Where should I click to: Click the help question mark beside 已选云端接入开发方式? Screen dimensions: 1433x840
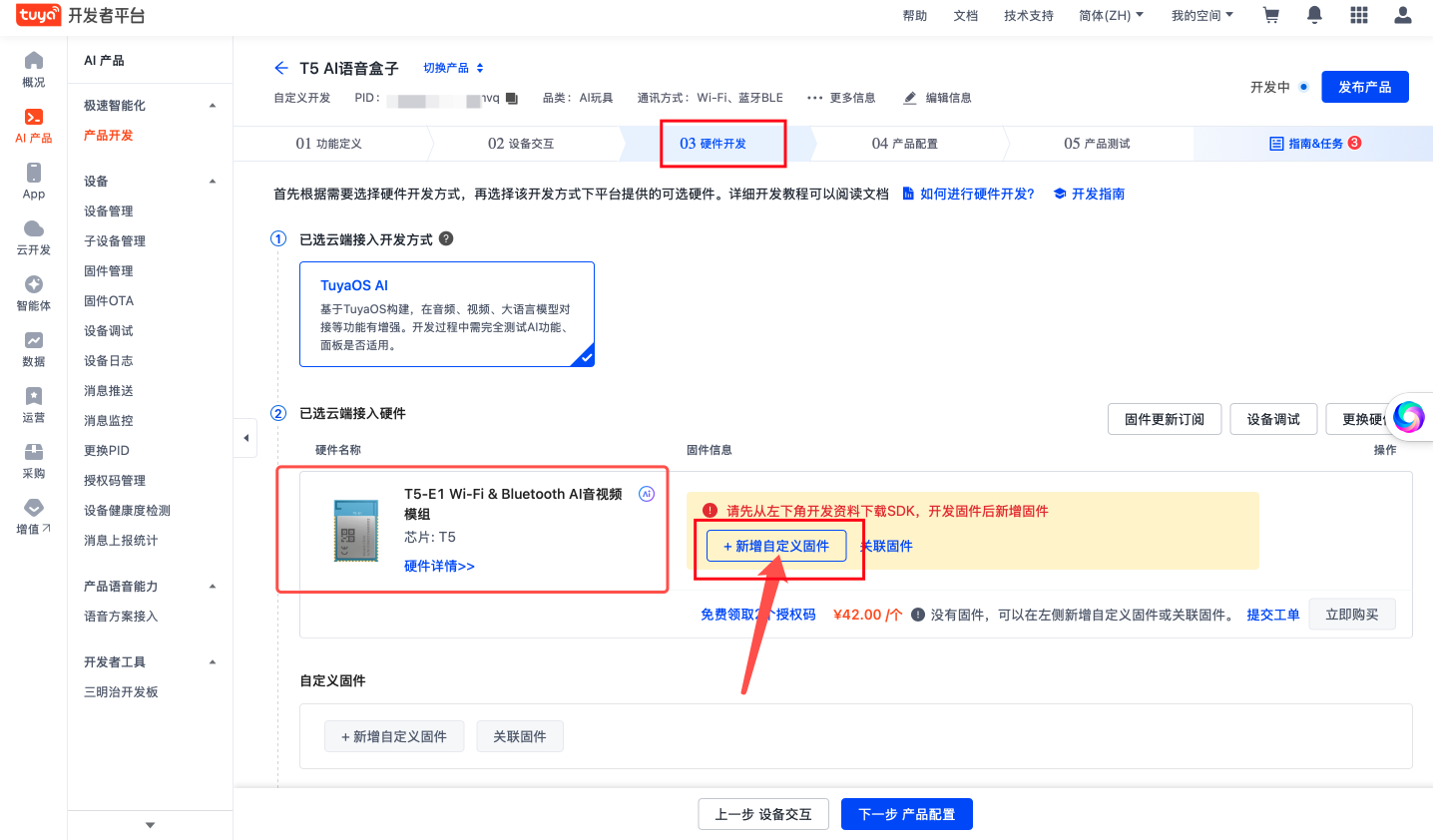446,238
